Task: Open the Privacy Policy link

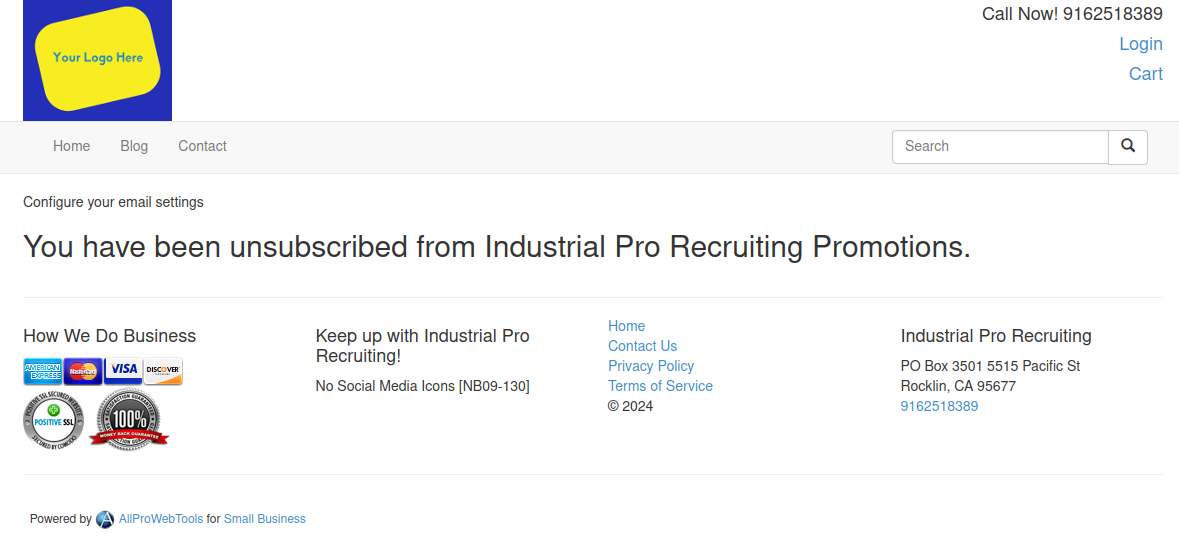Action: click(x=651, y=366)
